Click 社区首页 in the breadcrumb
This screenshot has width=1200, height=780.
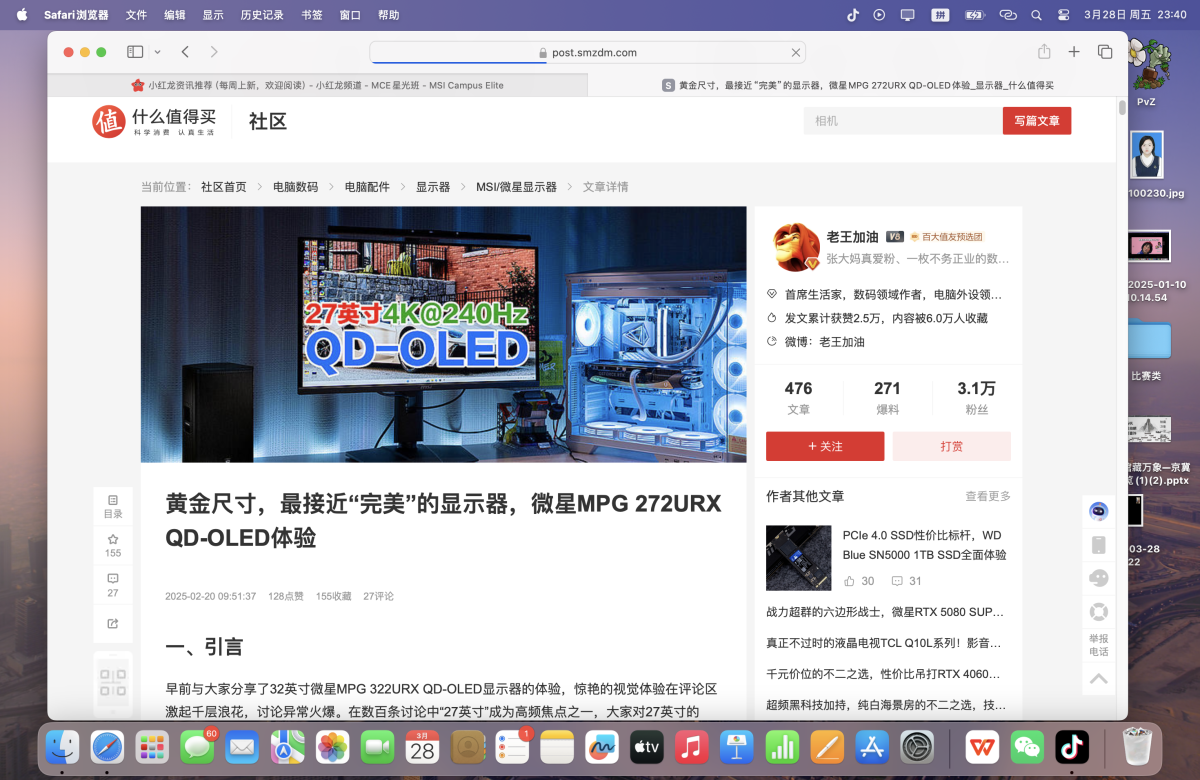pyautogui.click(x=223, y=187)
